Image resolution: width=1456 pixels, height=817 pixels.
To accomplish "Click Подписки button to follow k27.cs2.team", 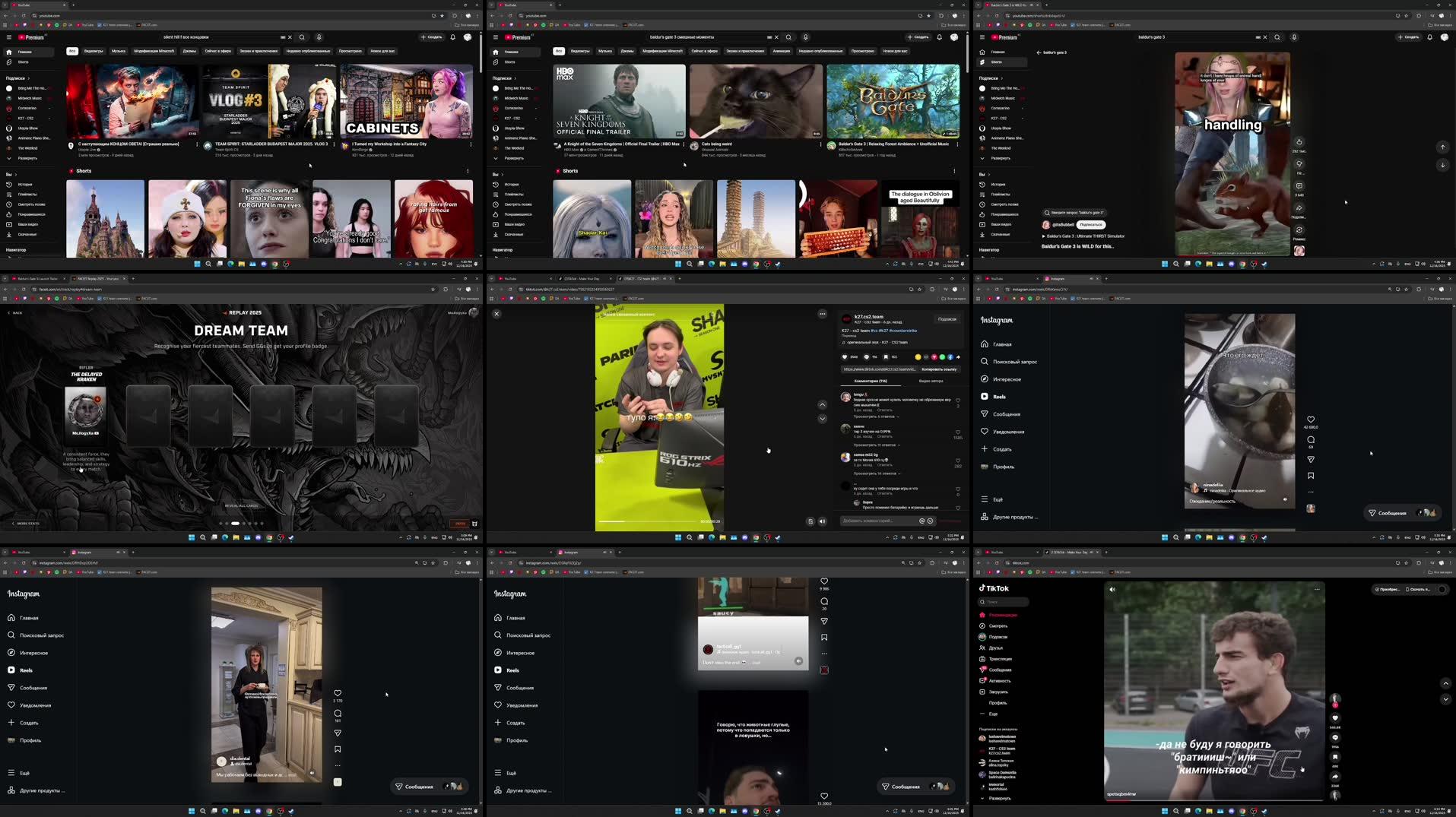I will pyautogui.click(x=947, y=318).
